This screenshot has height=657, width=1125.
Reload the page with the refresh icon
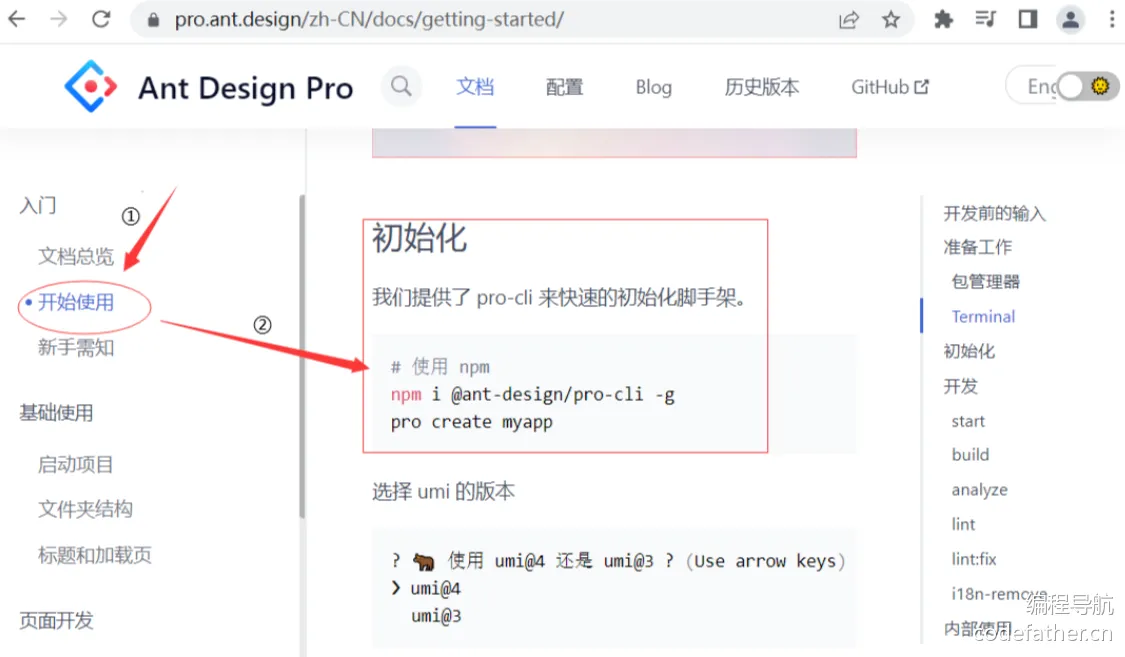click(x=101, y=19)
